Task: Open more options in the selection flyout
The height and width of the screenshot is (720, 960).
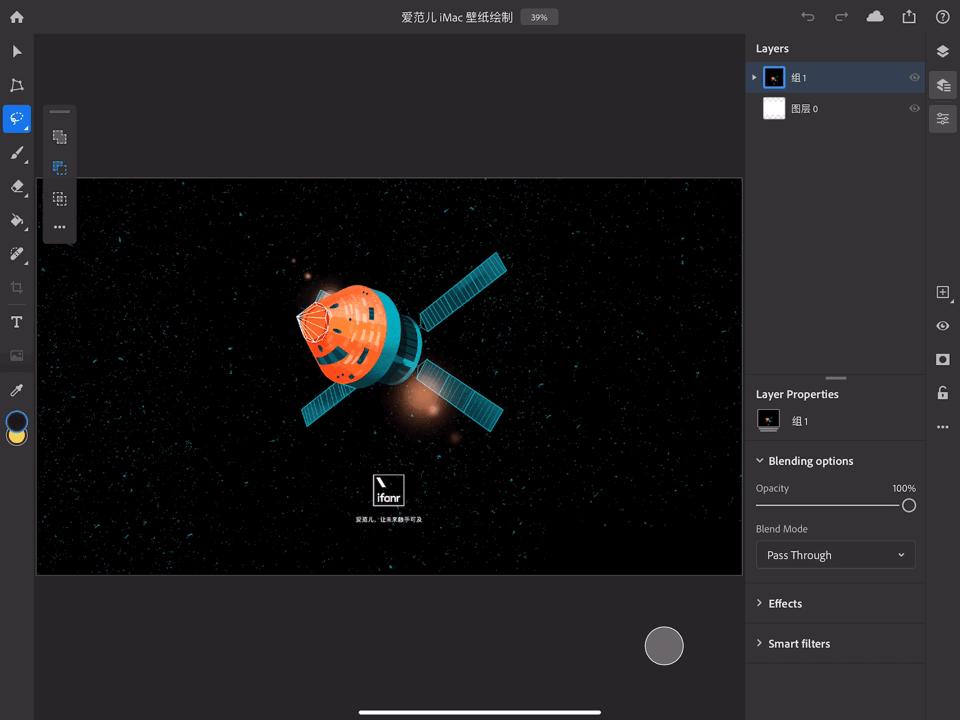Action: click(59, 227)
